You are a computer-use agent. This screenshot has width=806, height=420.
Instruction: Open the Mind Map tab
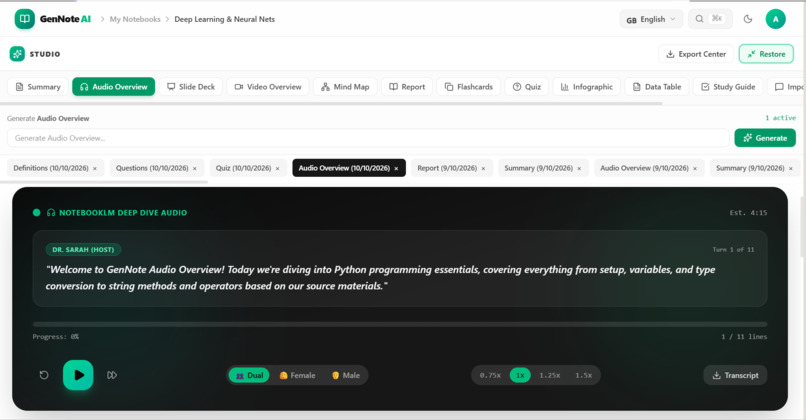[345, 87]
